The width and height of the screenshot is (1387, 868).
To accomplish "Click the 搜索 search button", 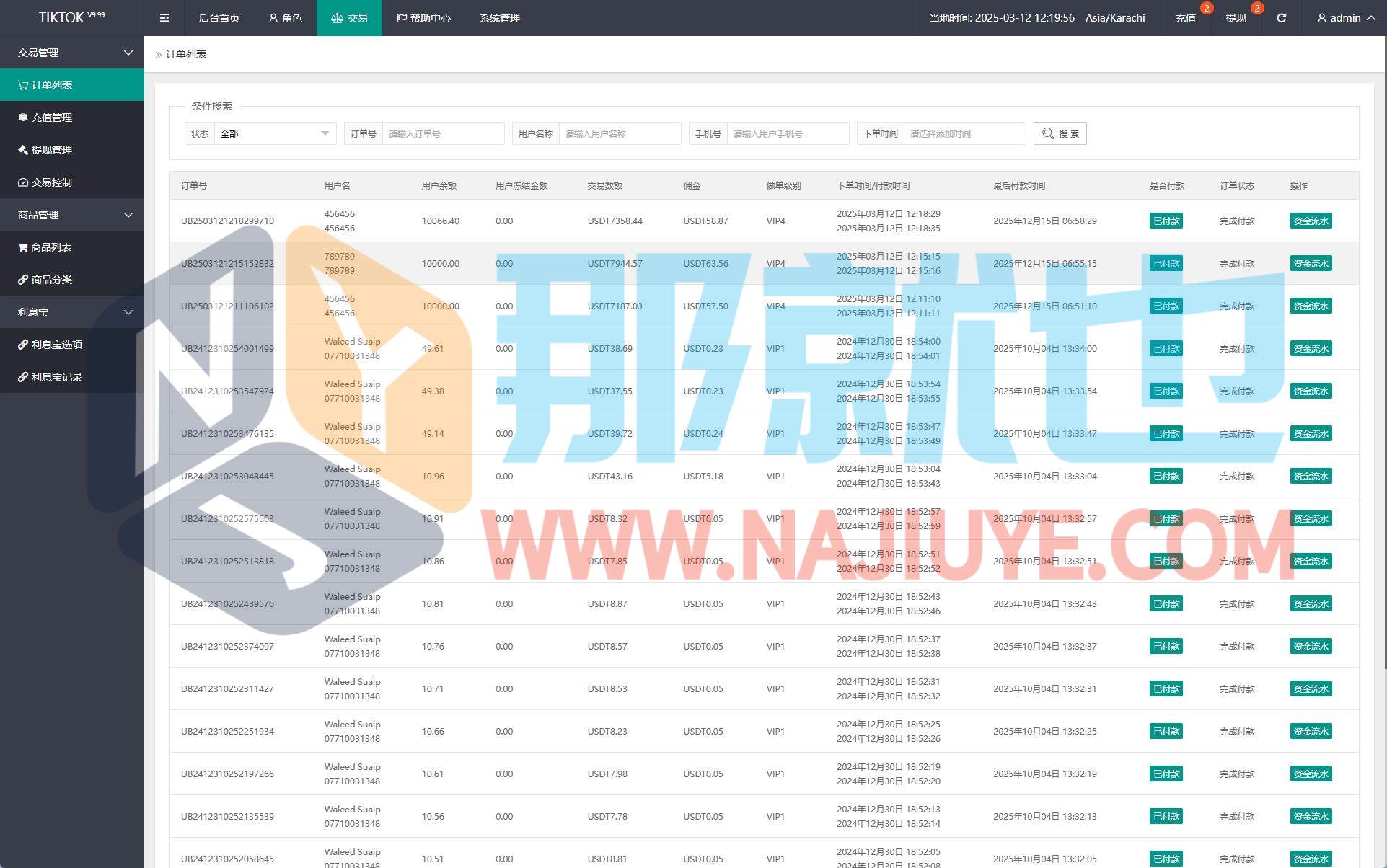I will coord(1060,133).
